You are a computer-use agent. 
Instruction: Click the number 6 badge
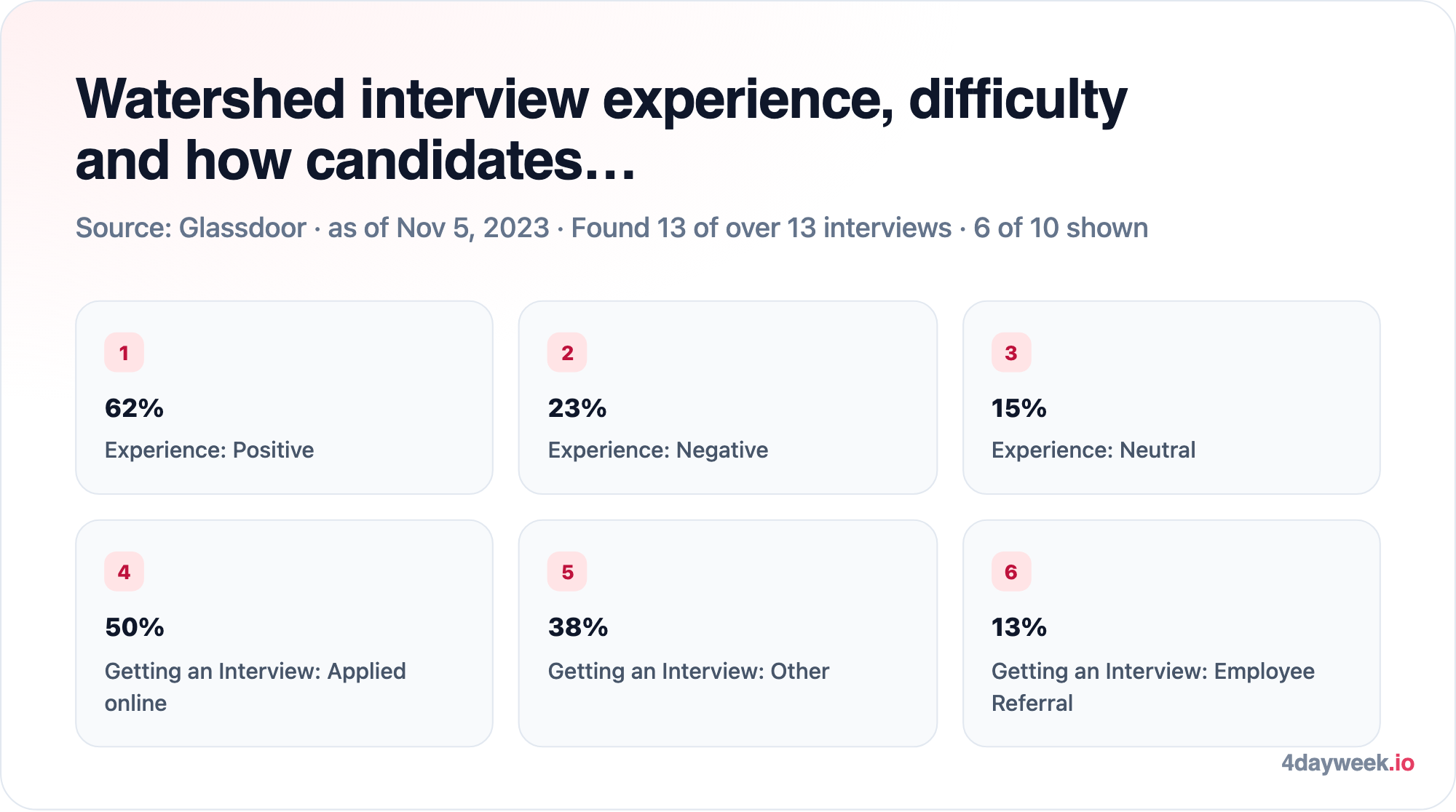point(1011,572)
